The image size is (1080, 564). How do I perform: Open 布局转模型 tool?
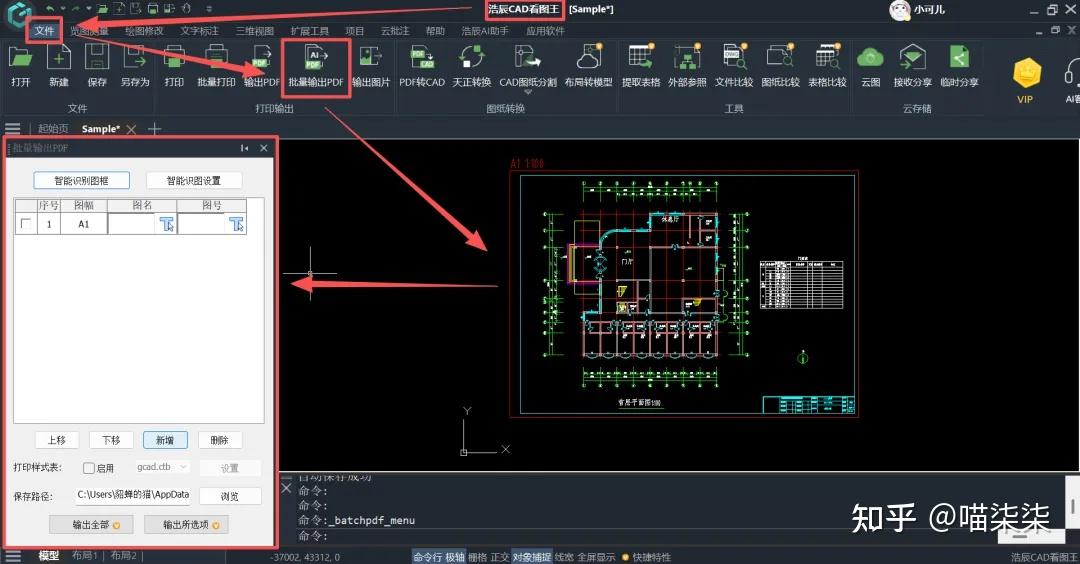point(588,66)
